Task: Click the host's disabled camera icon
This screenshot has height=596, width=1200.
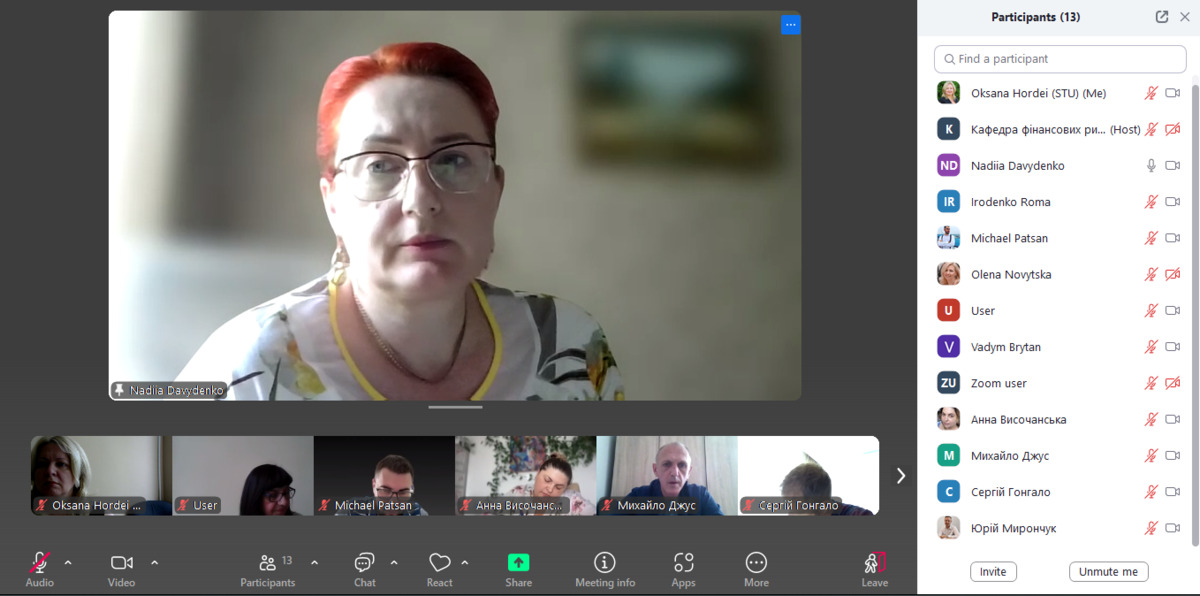Action: 1173,129
